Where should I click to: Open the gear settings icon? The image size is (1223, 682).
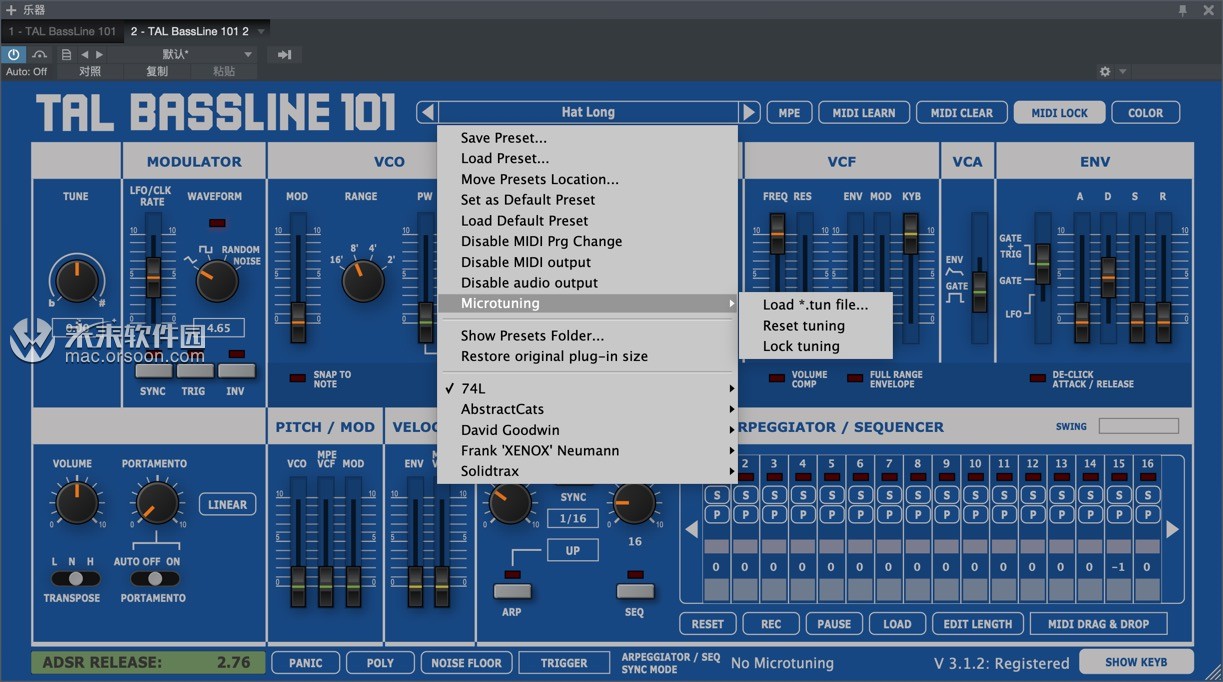(1105, 72)
